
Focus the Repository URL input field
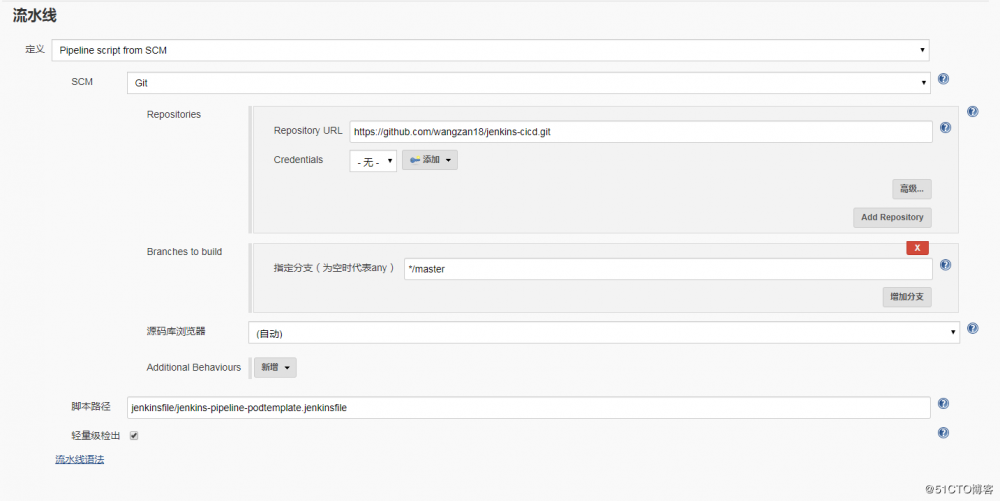pos(641,132)
